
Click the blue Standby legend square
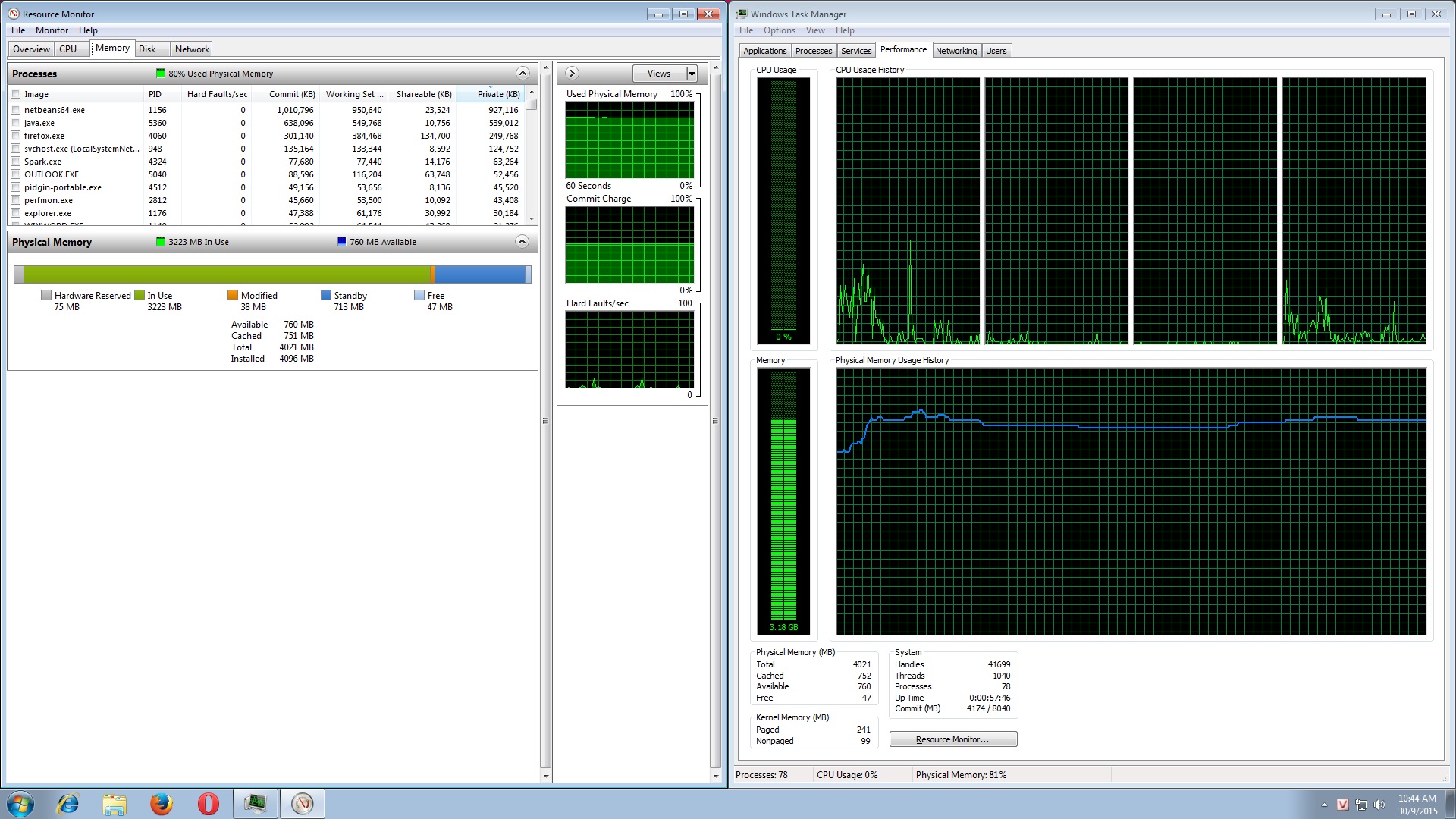tap(326, 295)
